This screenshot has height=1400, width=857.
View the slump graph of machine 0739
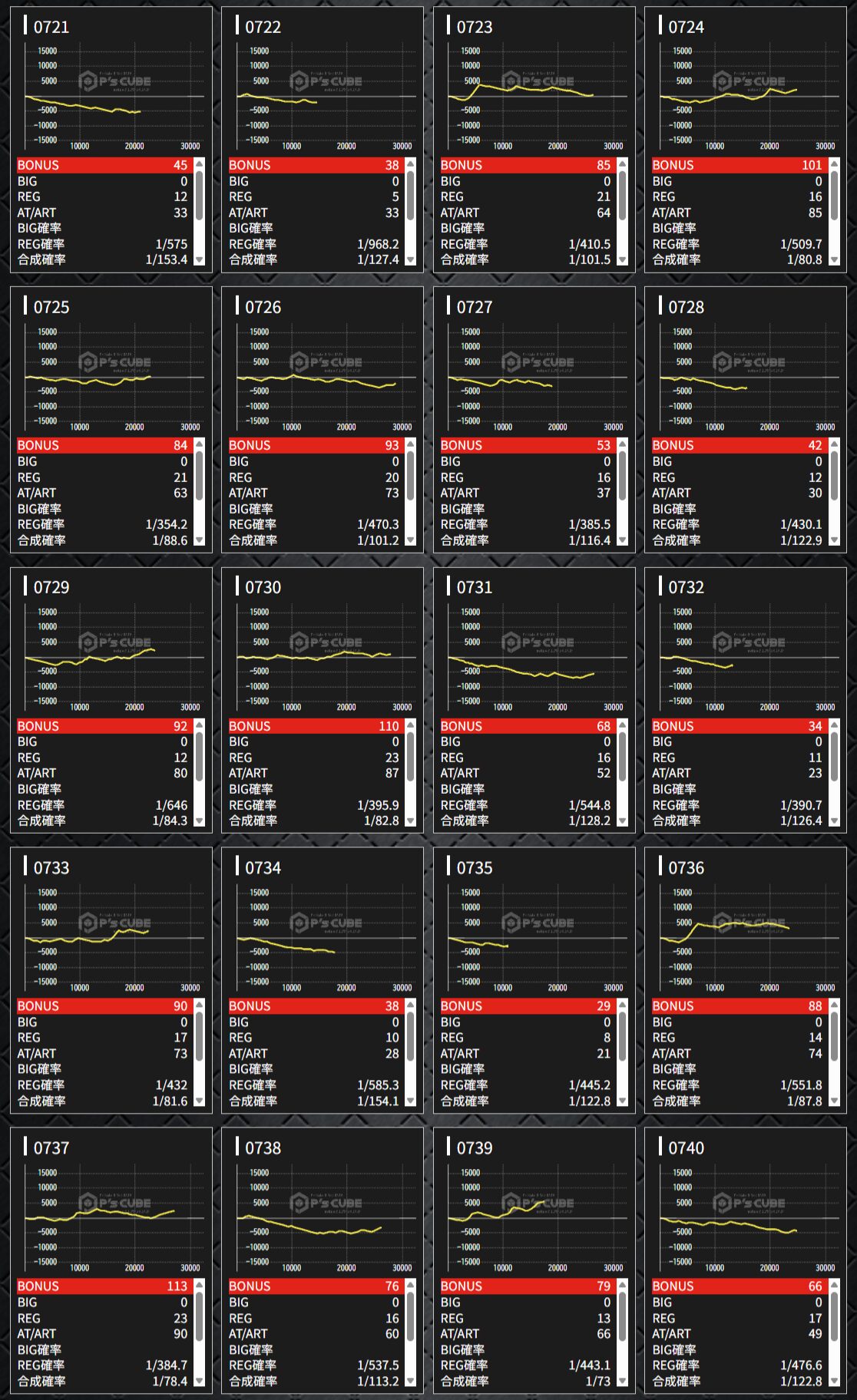[x=534, y=1217]
